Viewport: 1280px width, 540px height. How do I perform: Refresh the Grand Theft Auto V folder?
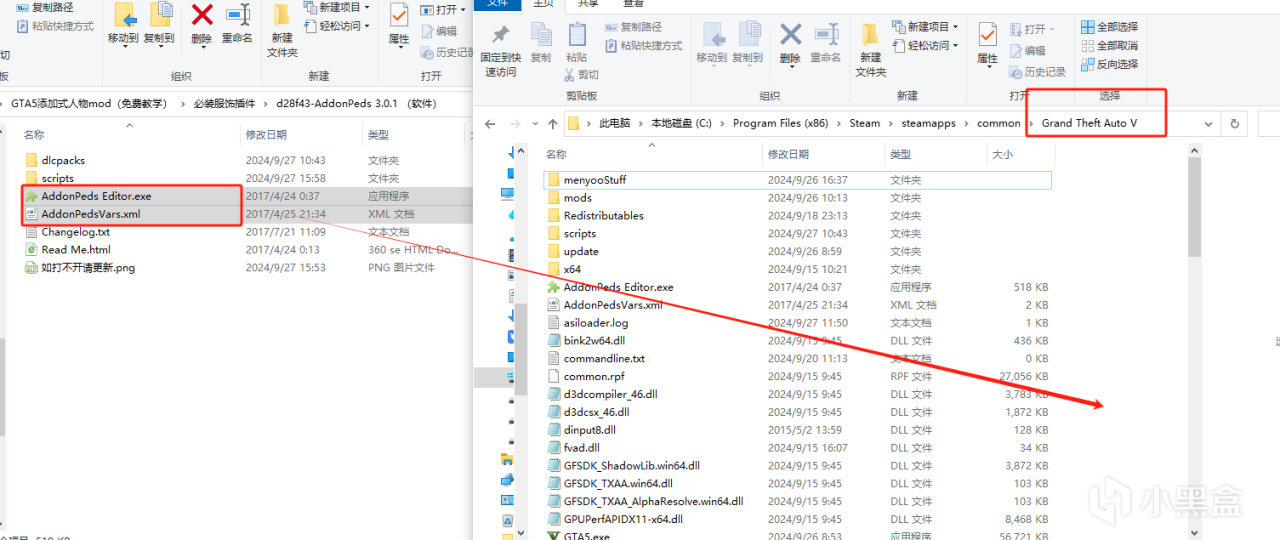point(1235,124)
